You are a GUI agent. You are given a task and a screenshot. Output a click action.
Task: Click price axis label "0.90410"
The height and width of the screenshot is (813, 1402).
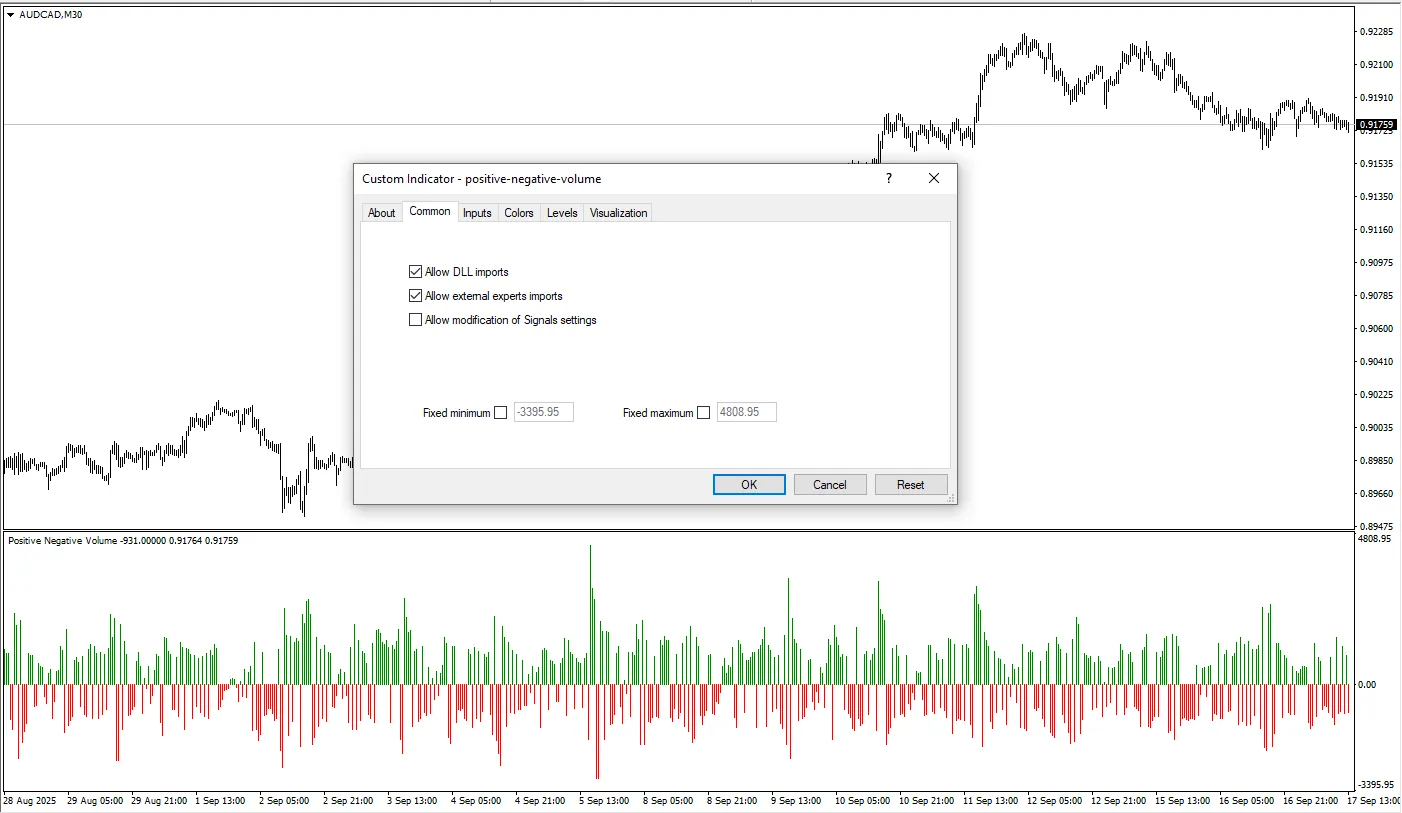tap(1377, 362)
